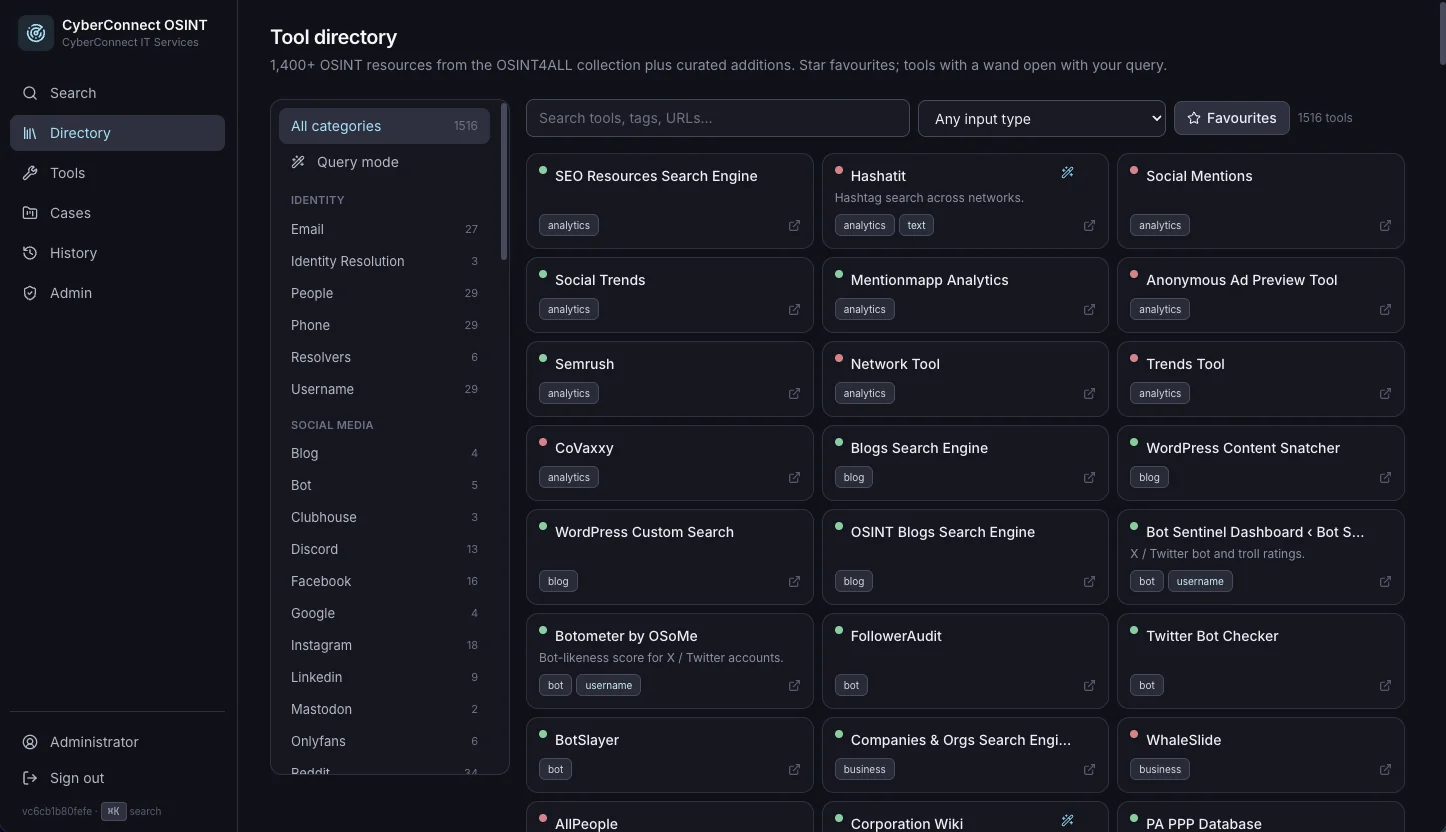Screen dimensions: 1446x832
Task: Filter by the People category
Action: coord(384,293)
